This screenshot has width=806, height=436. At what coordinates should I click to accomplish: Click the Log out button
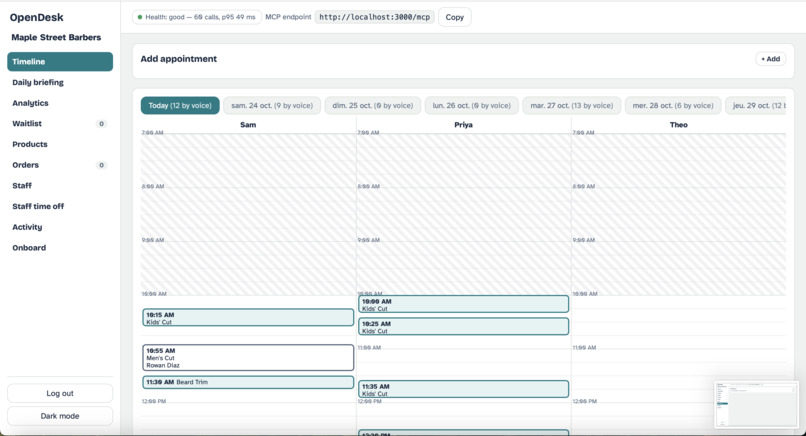coord(60,393)
